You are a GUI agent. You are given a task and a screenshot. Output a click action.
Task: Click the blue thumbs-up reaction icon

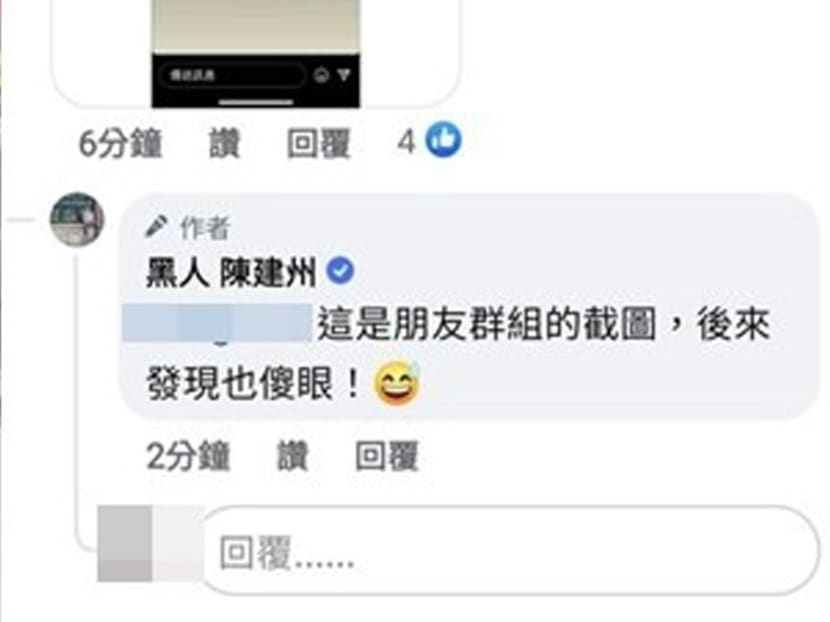click(444, 140)
